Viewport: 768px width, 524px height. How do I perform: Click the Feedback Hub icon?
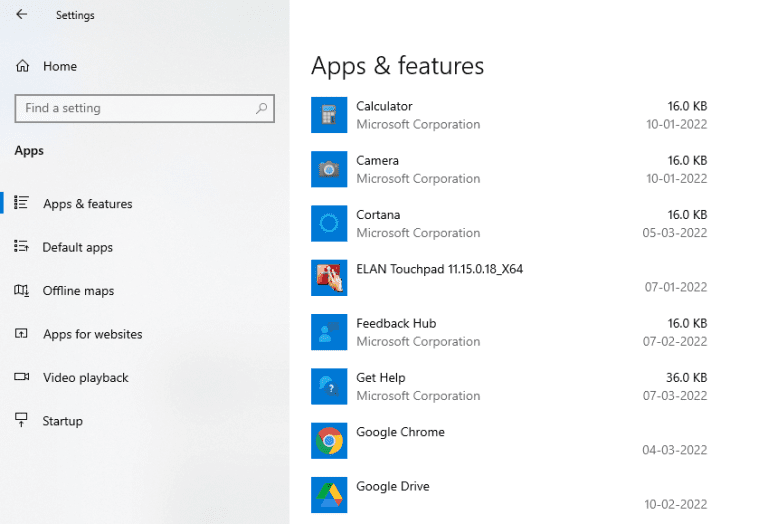coord(329,332)
